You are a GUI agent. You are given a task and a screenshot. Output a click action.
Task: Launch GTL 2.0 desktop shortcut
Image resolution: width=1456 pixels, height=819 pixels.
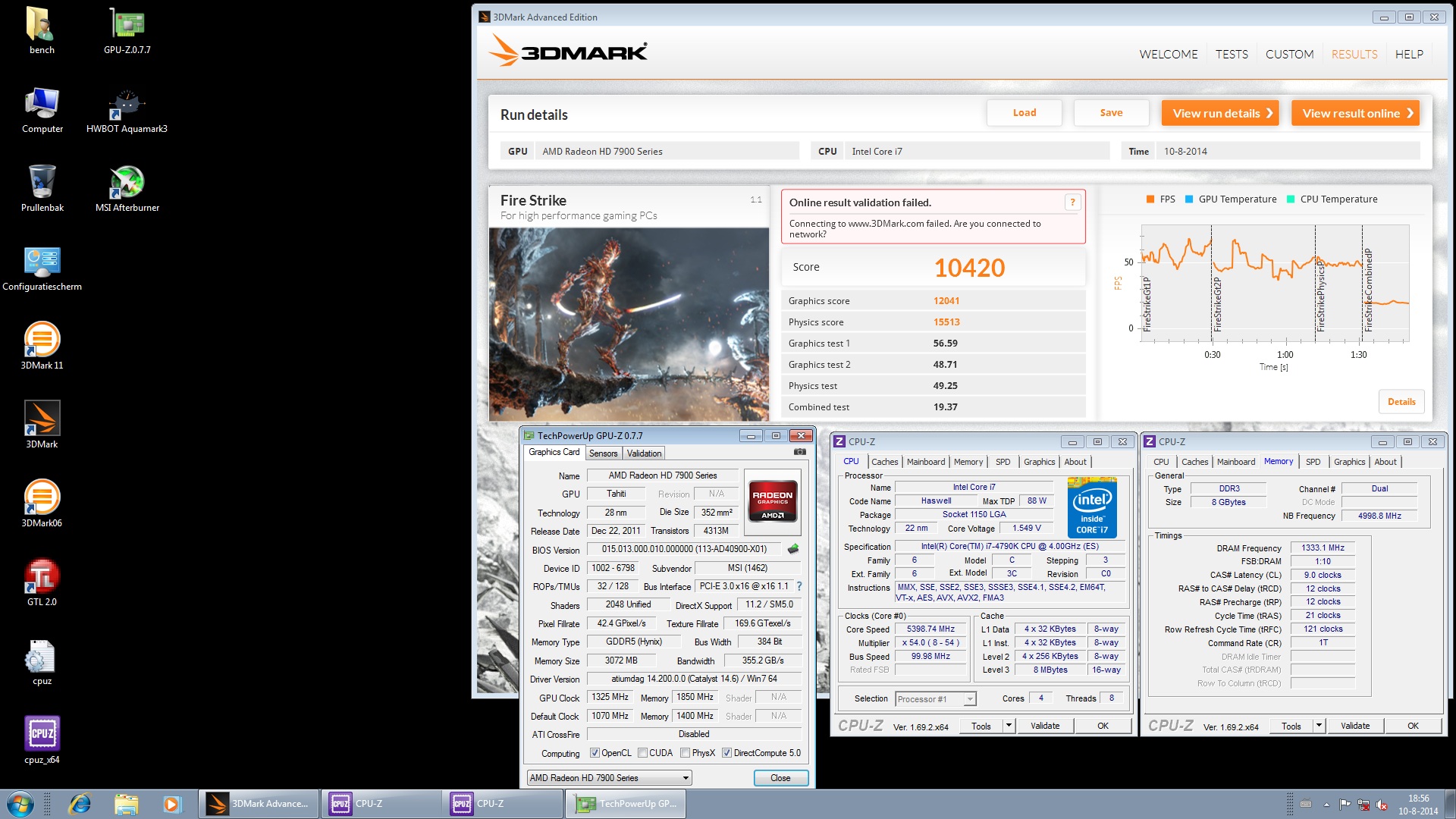[42, 583]
